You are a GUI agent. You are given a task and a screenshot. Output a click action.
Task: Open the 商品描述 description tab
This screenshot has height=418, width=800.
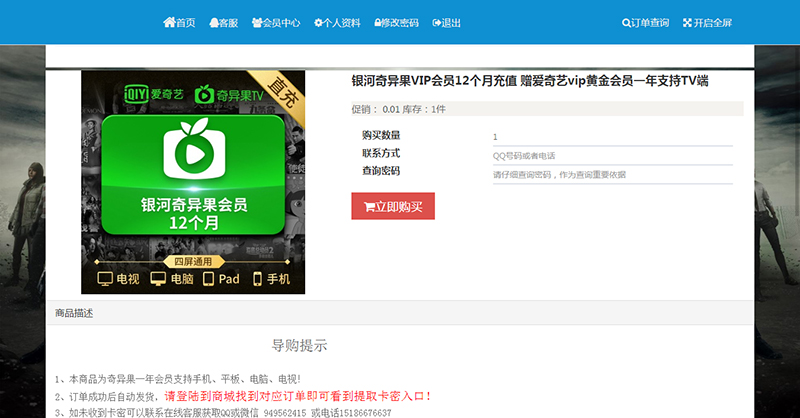pyautogui.click(x=74, y=313)
